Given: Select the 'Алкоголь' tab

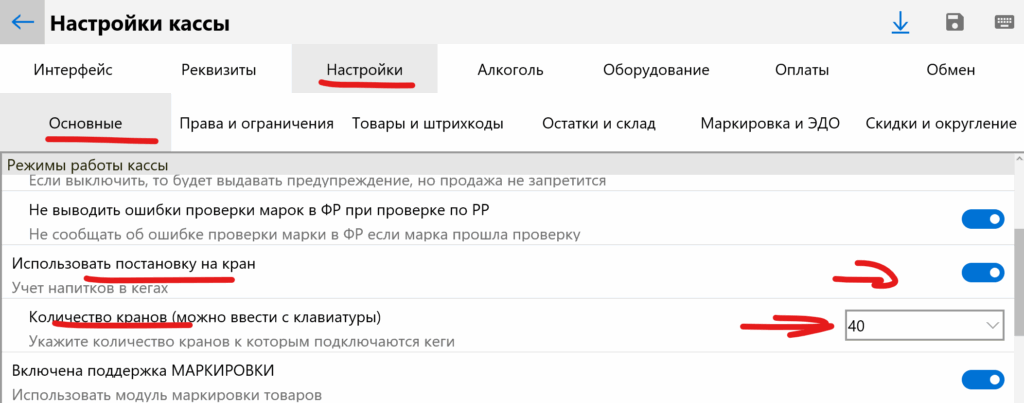Looking at the screenshot, I should point(510,70).
